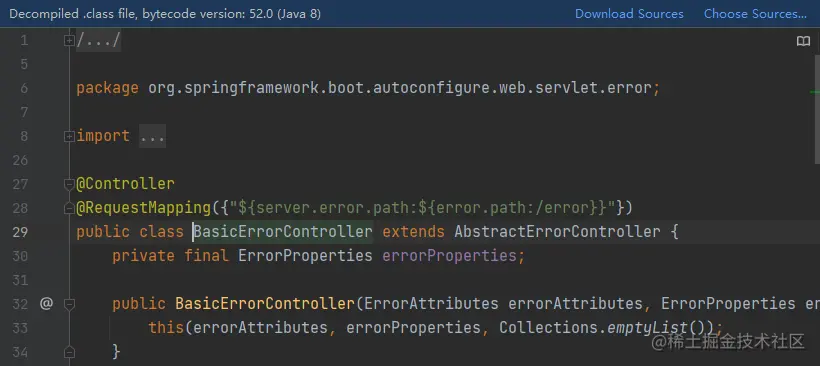Toggle reader mode book icon
Viewport: 820px width, 366px height.
coord(803,41)
